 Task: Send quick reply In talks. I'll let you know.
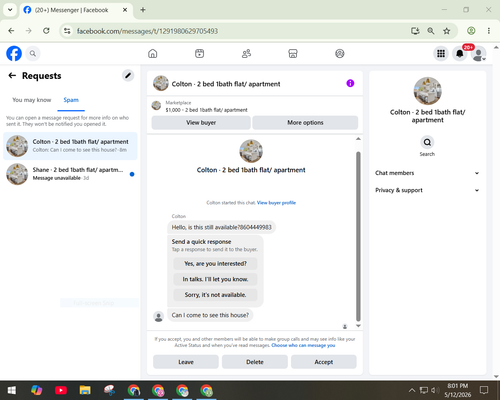click(215, 279)
